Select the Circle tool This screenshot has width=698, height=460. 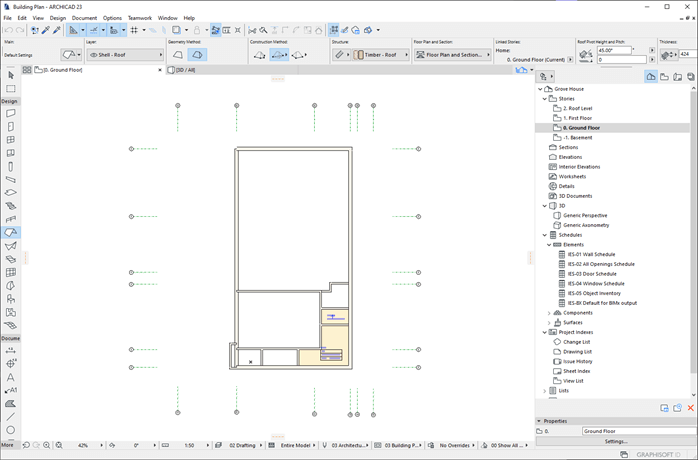11,430
